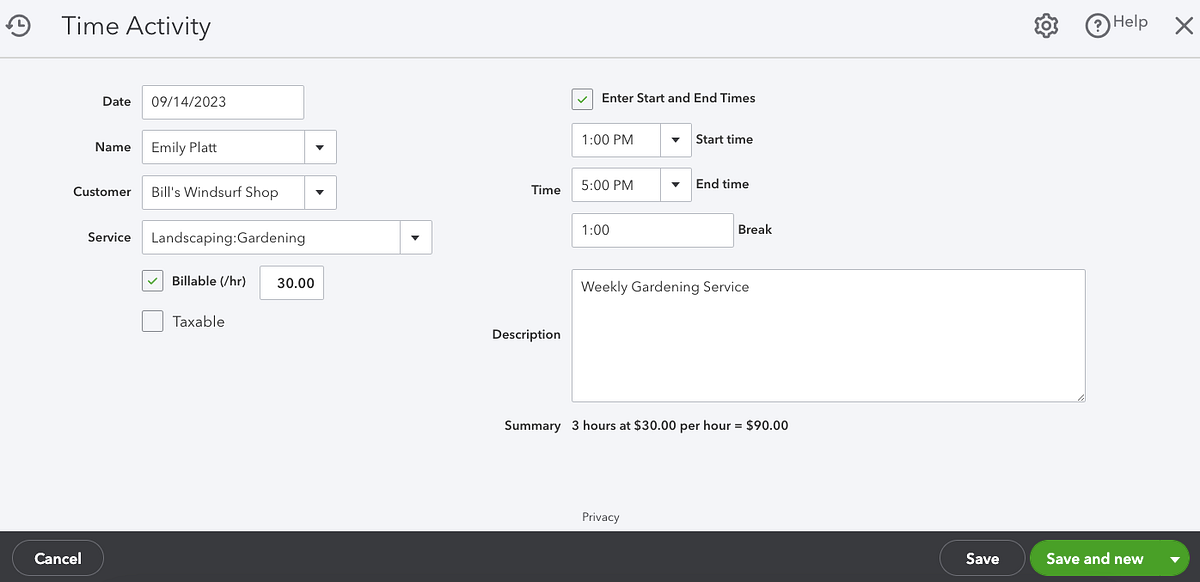The height and width of the screenshot is (582, 1200).
Task: Click the Save button
Action: (x=982, y=558)
